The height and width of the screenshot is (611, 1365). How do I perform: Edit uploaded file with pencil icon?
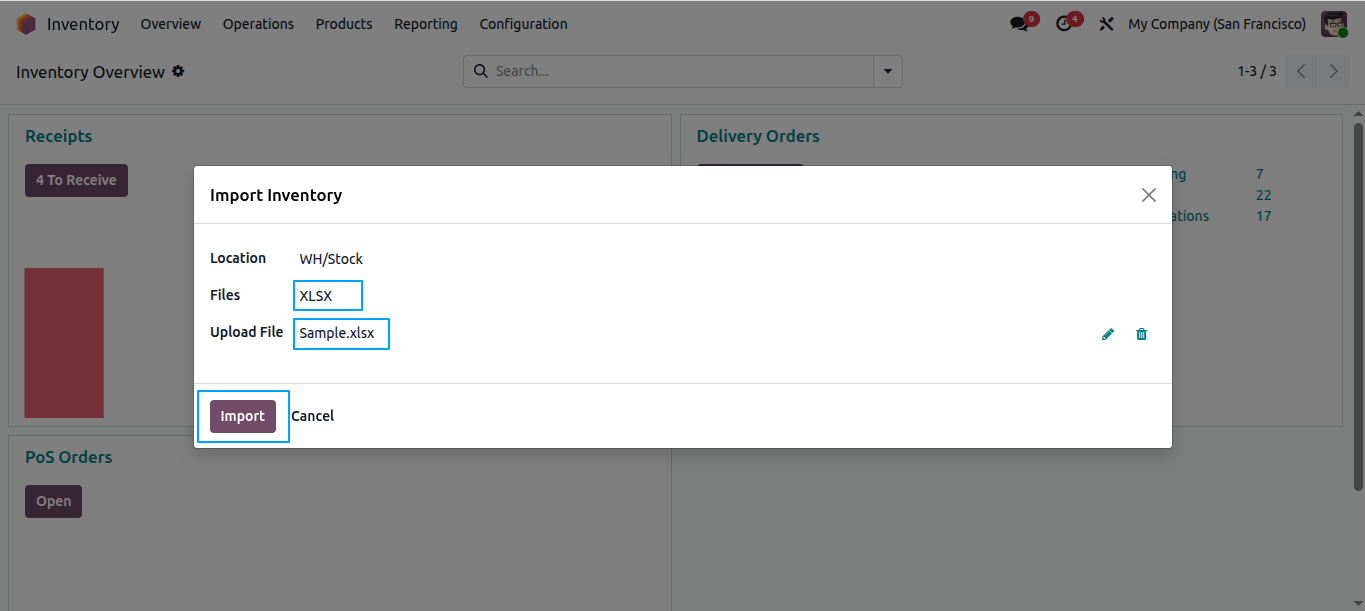point(1108,334)
